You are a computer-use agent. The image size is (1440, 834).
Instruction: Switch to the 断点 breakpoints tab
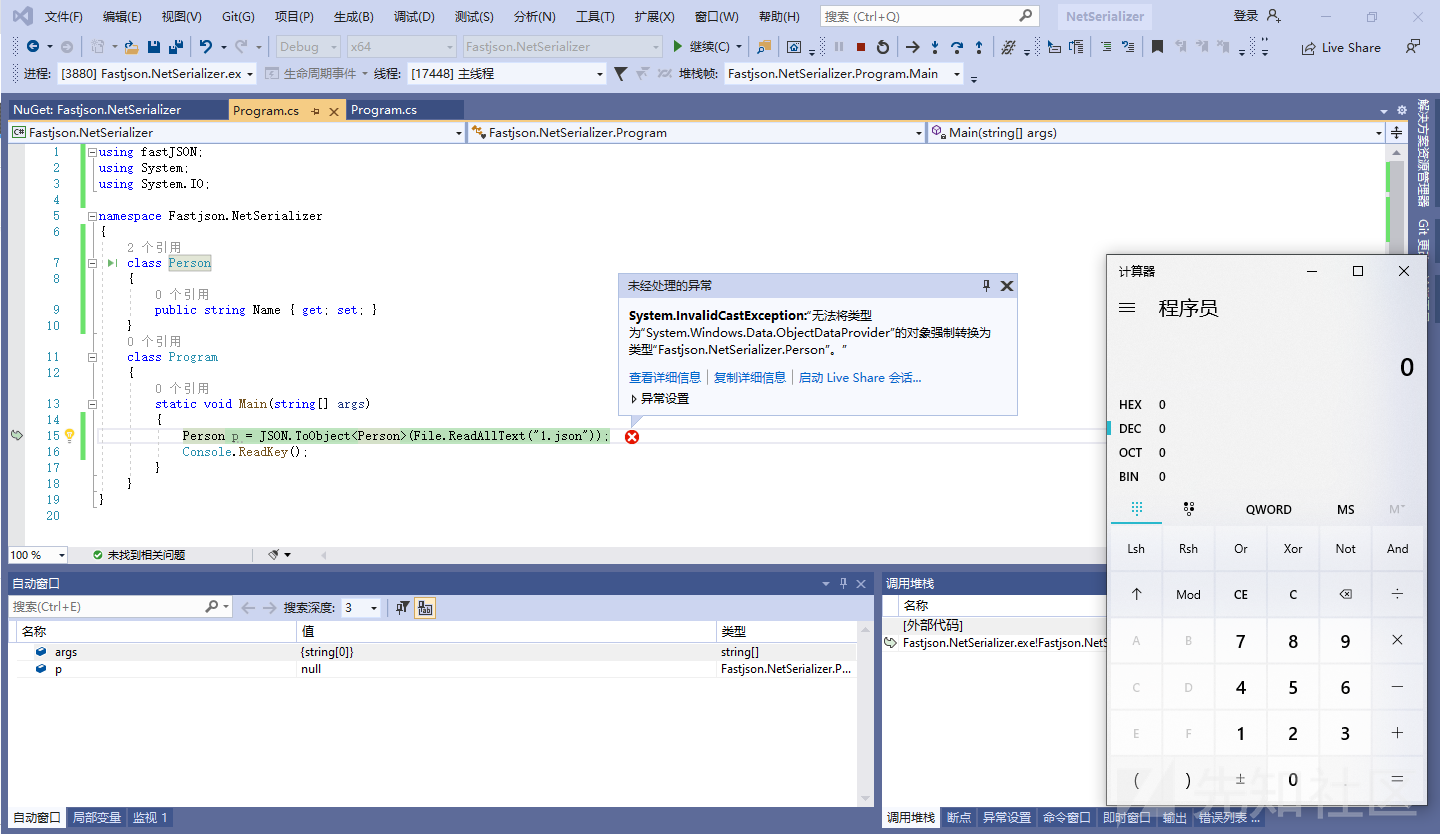point(959,817)
